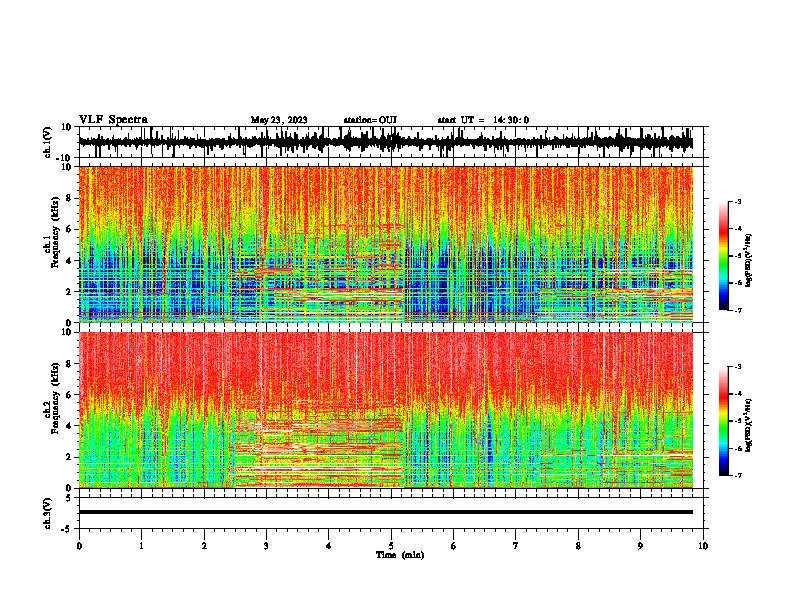Click the "VLF Spectra" title text

point(113,120)
